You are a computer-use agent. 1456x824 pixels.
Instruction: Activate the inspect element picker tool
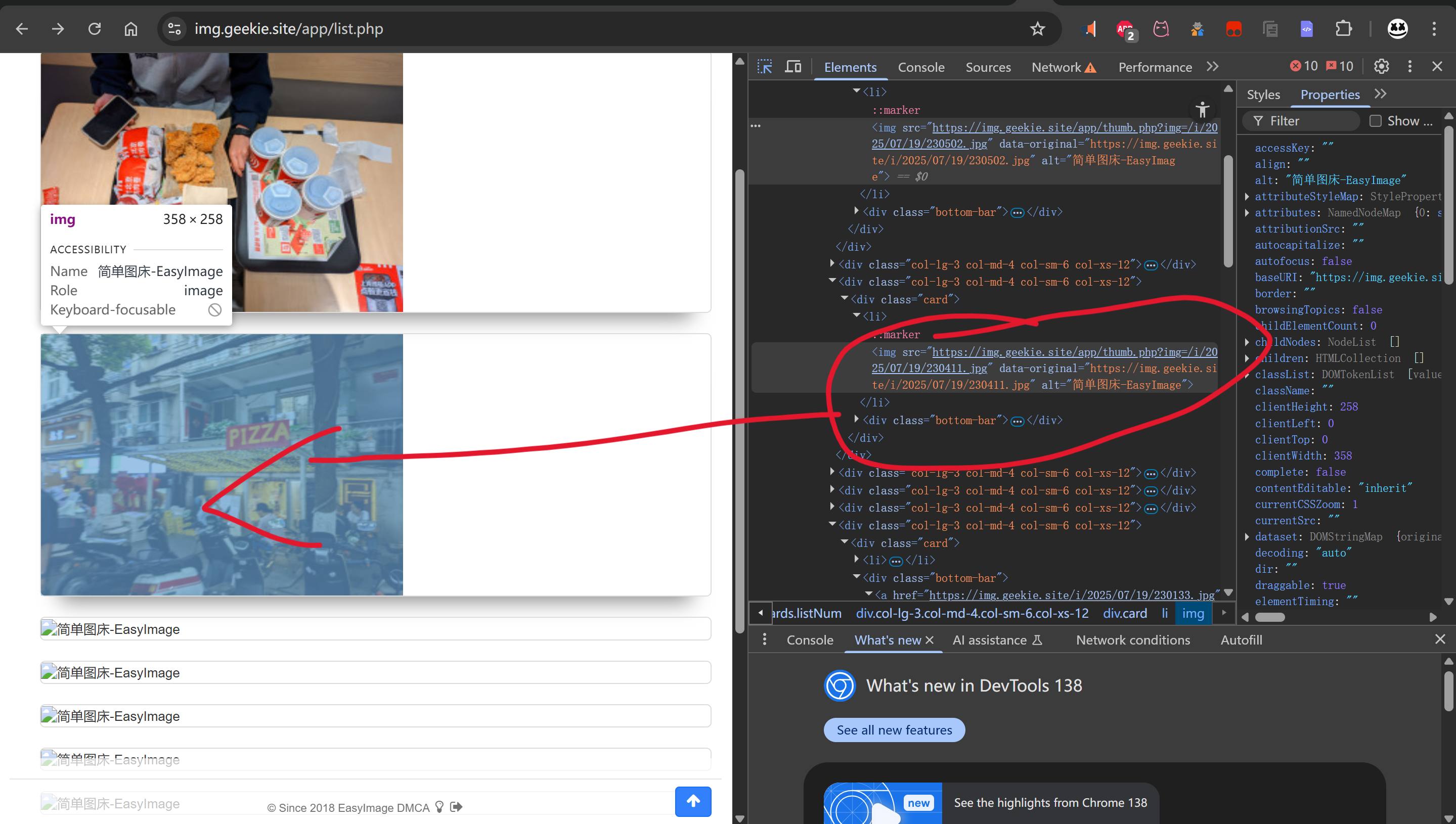pos(765,67)
